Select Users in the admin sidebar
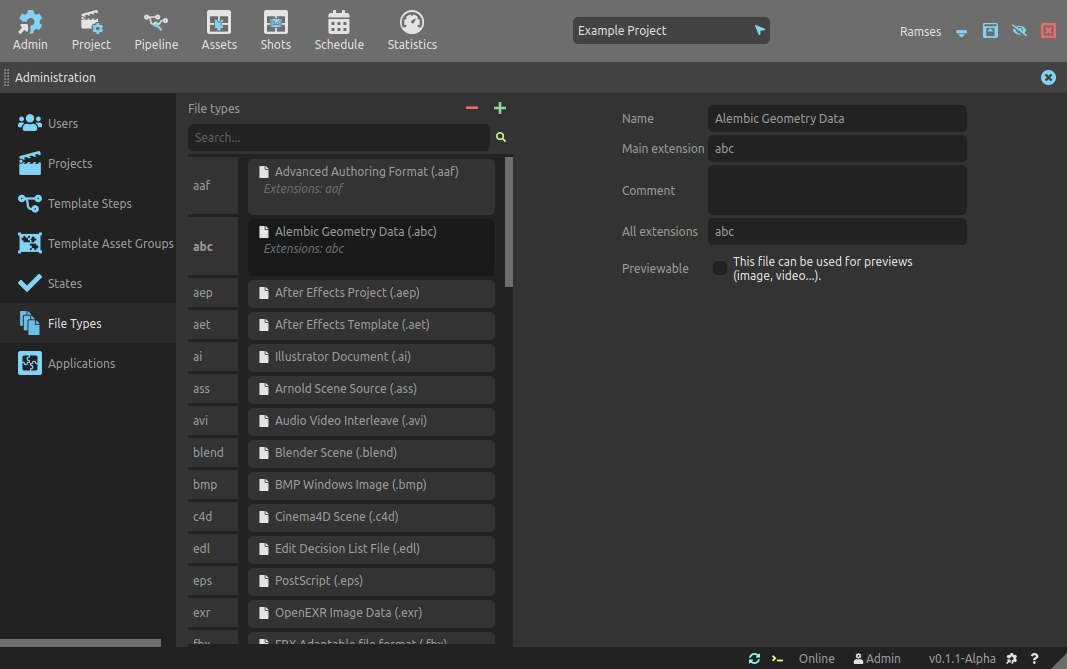Viewport: 1067px width, 669px height. [88, 123]
